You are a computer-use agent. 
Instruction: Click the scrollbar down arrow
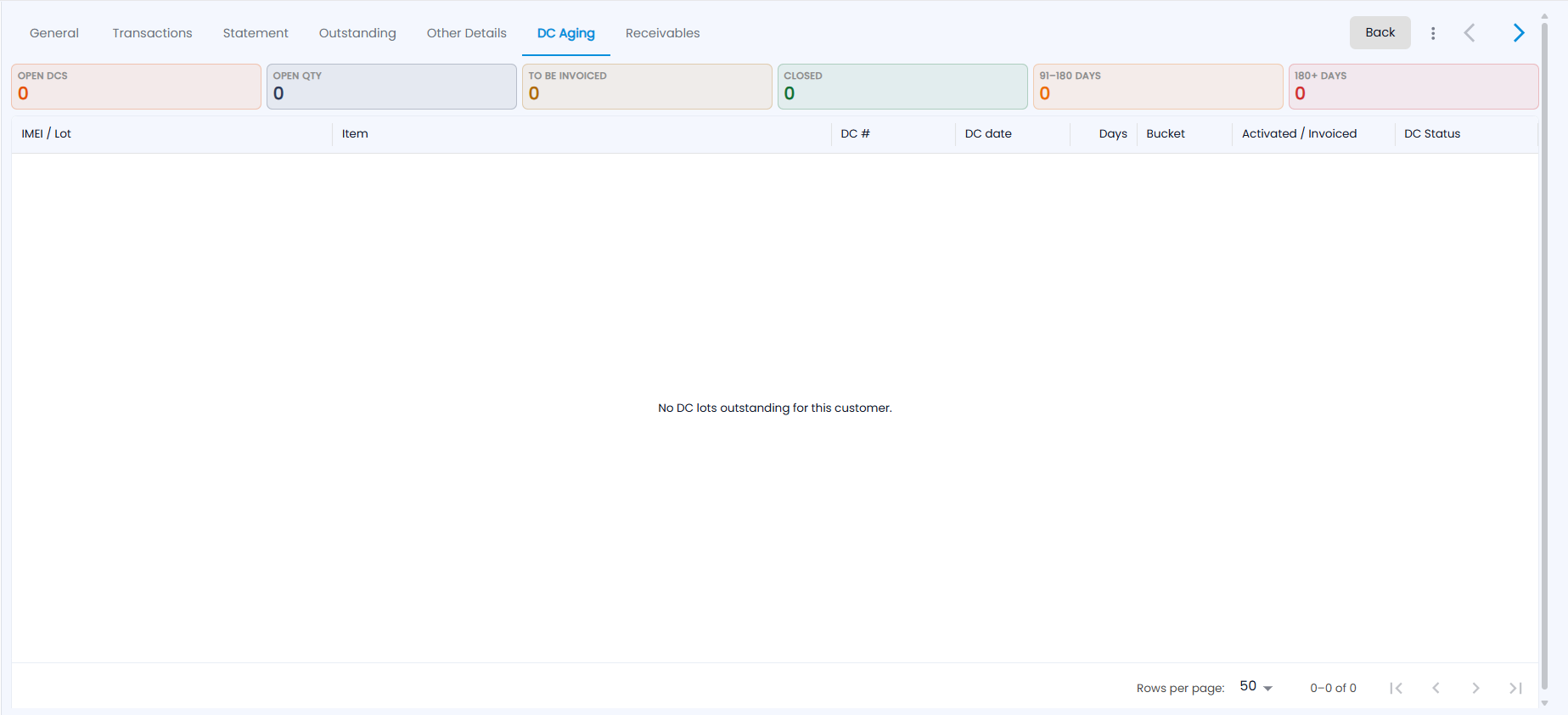(x=1544, y=703)
